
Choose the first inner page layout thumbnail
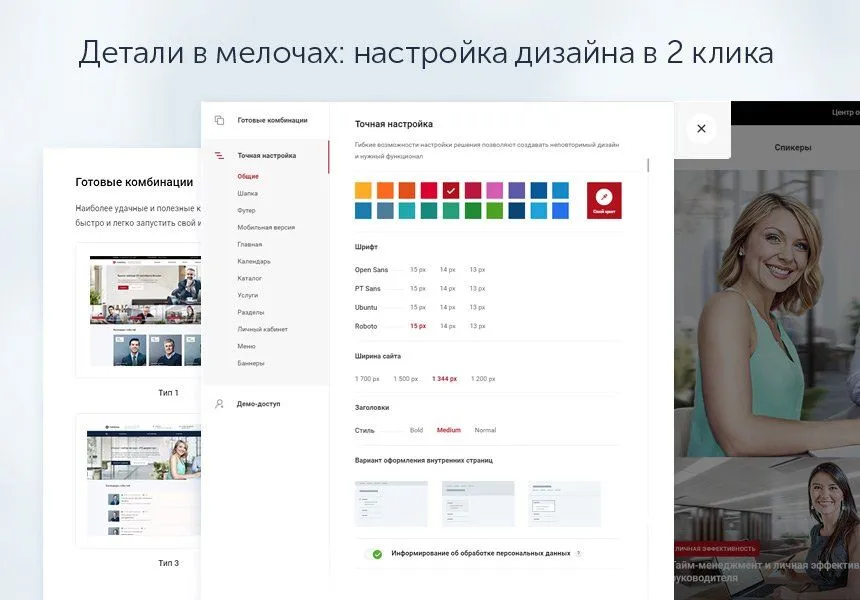391,504
